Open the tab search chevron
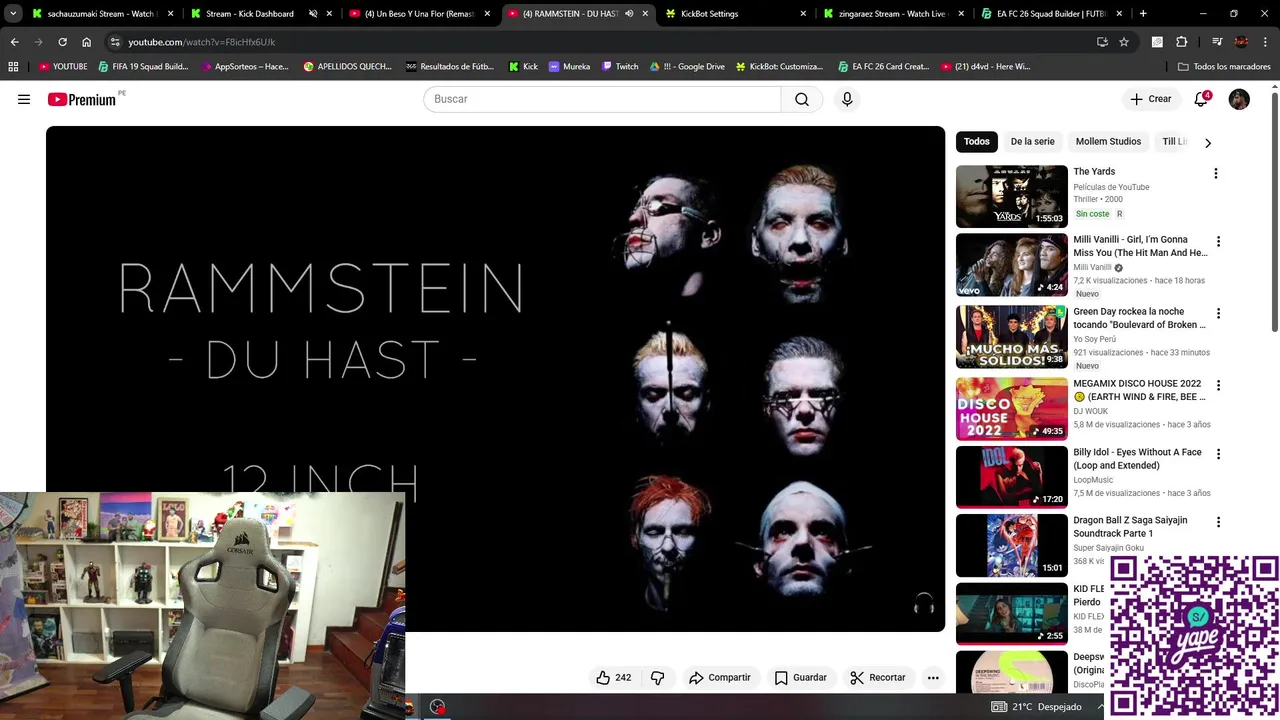 click(13, 14)
